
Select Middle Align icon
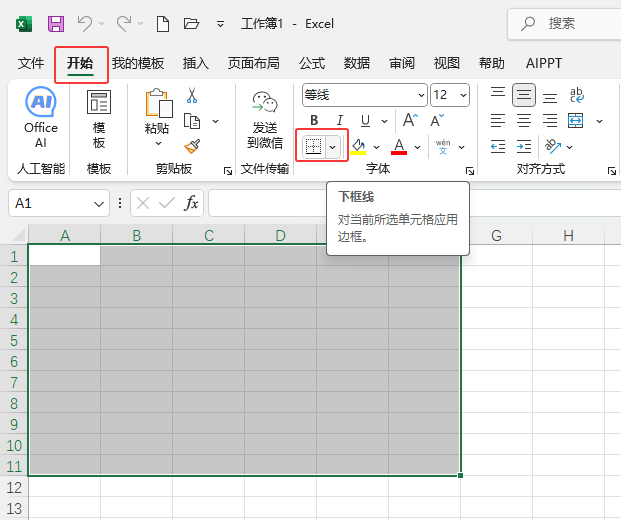pyautogui.click(x=524, y=95)
